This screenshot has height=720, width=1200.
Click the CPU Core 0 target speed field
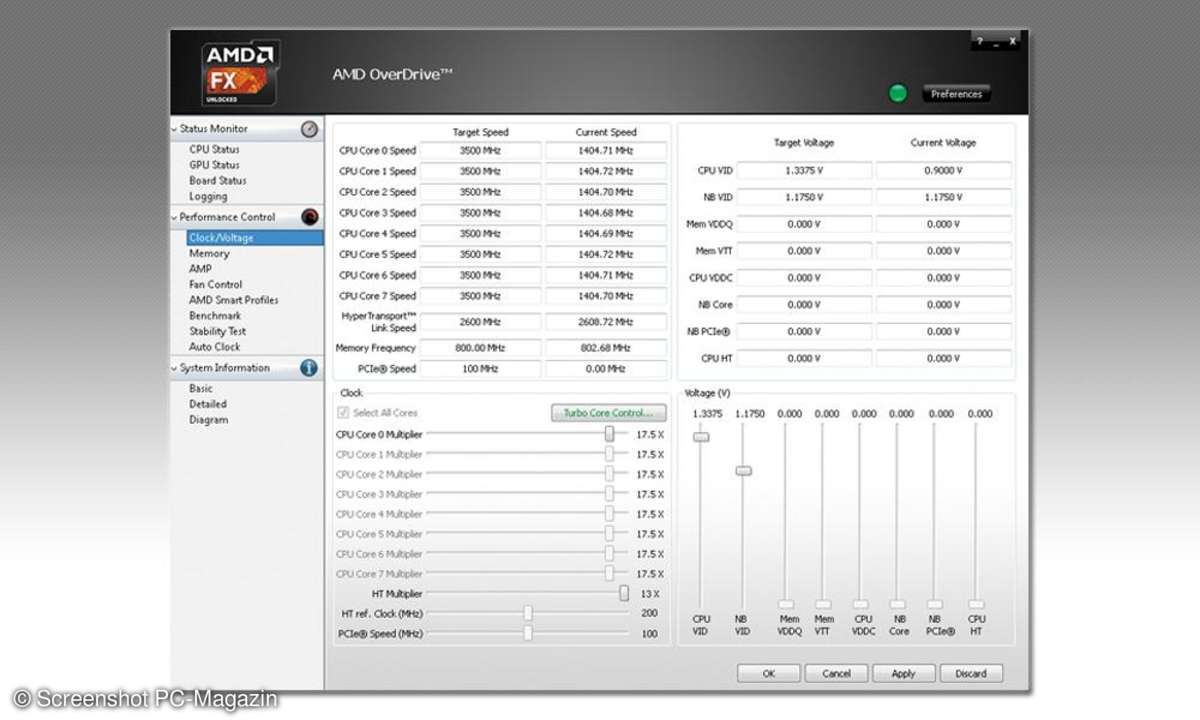[480, 151]
